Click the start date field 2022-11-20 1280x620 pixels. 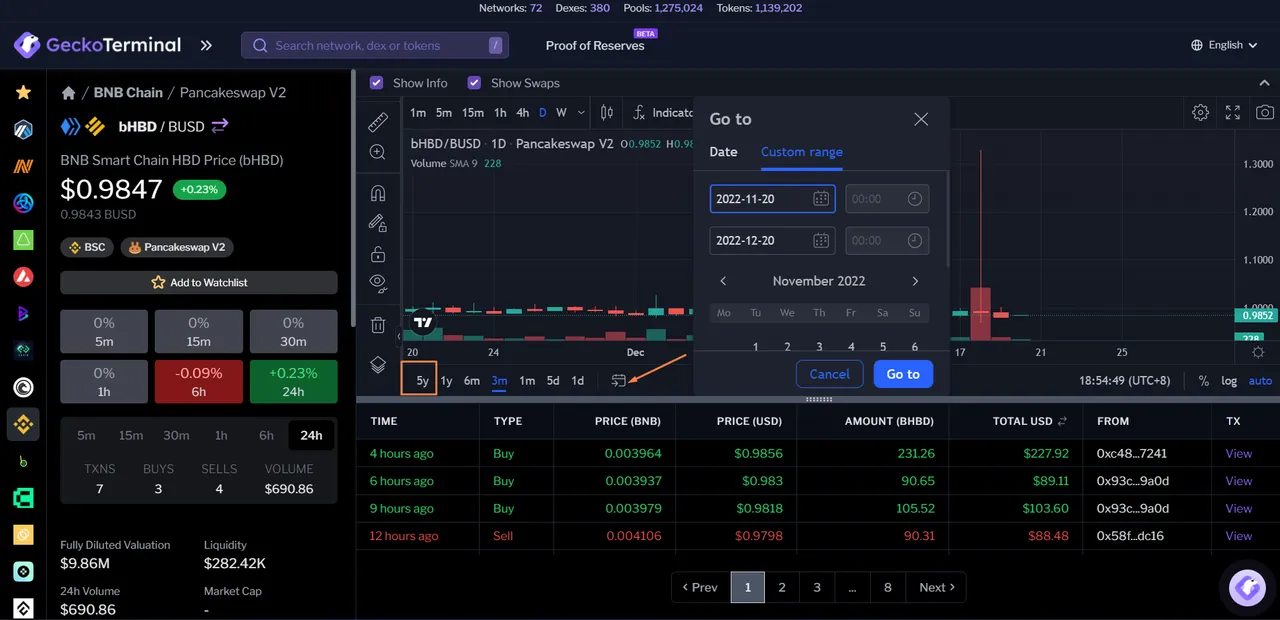click(772, 199)
